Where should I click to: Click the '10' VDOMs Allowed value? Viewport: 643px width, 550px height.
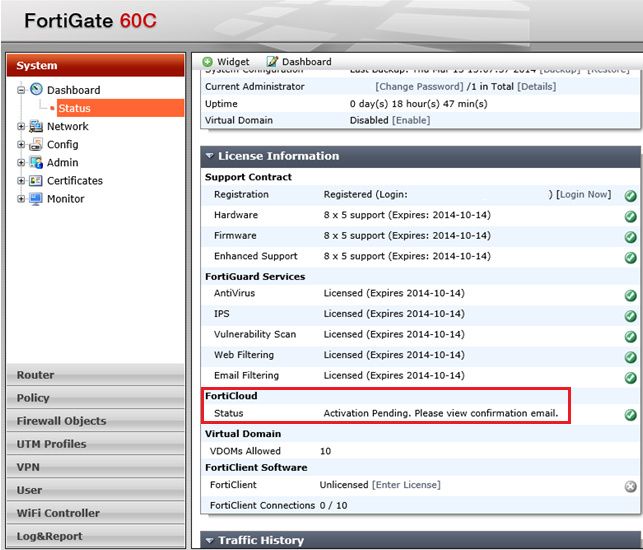[x=325, y=451]
